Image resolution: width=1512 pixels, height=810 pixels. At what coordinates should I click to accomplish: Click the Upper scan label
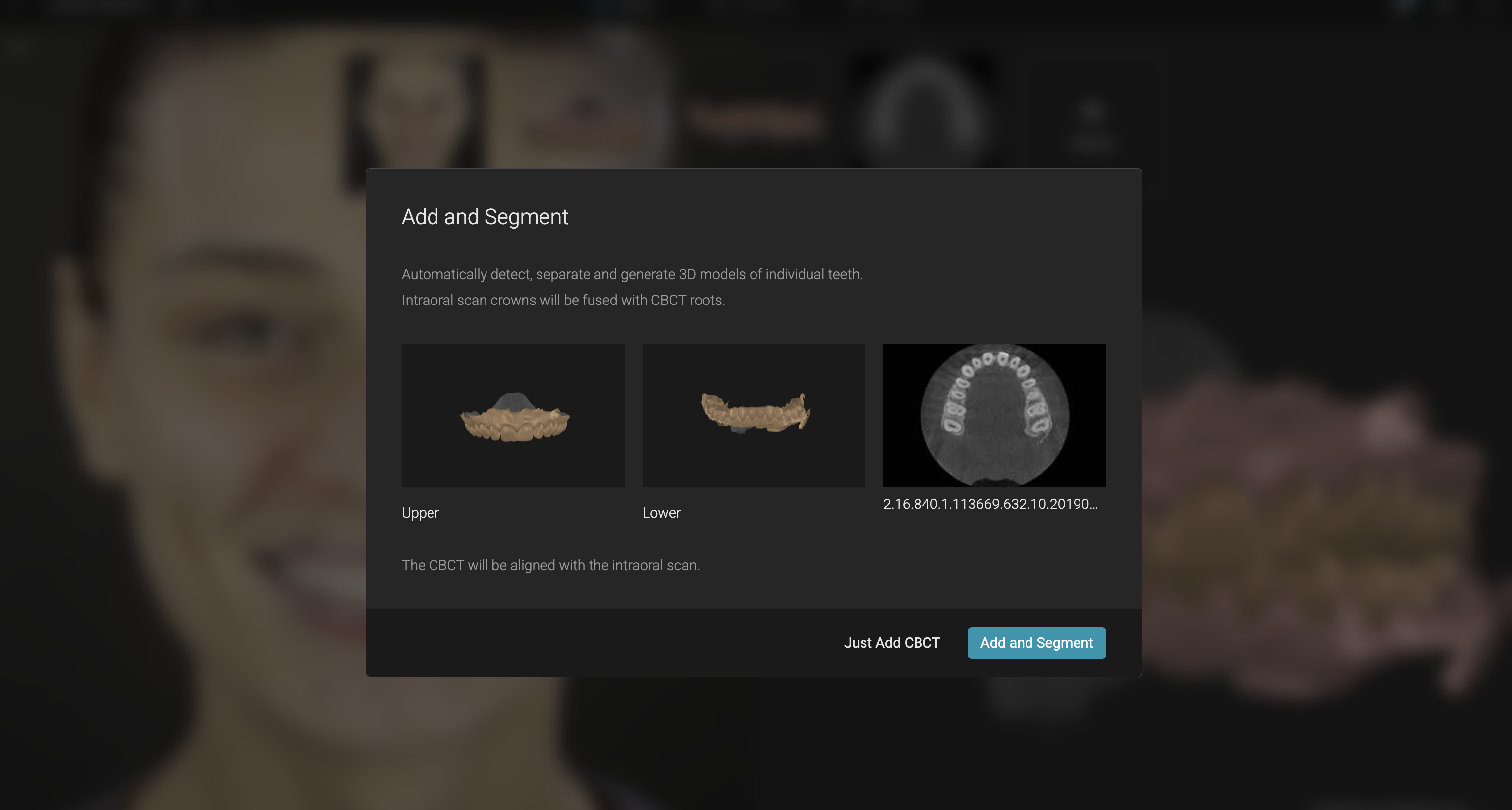(x=420, y=512)
